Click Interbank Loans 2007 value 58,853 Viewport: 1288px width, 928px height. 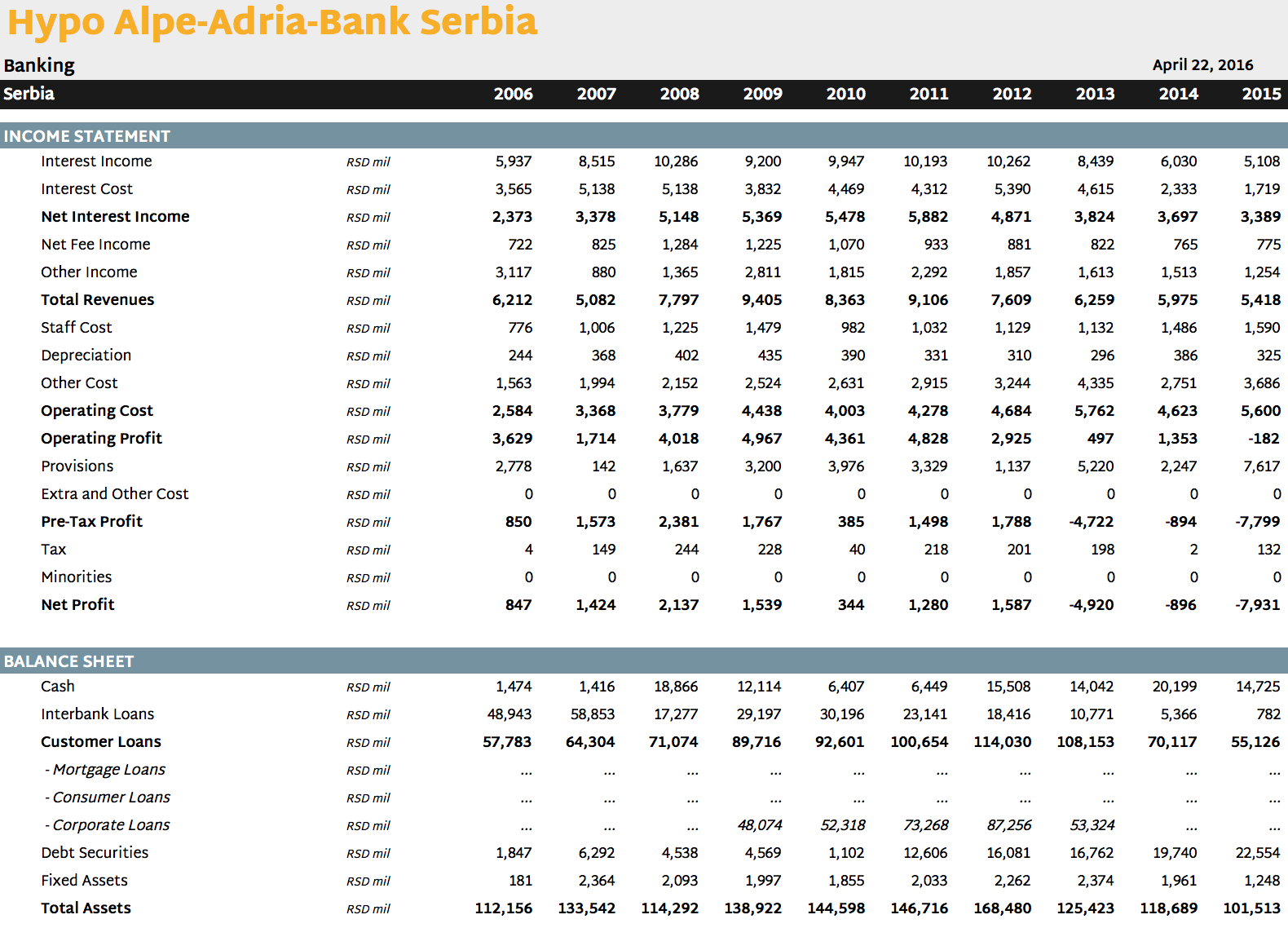[593, 714]
